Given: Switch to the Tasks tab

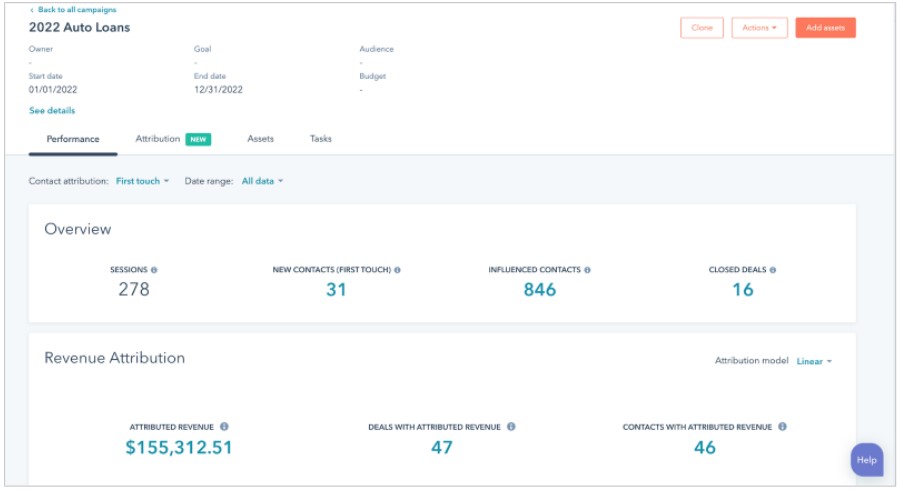Looking at the screenshot, I should coord(320,139).
